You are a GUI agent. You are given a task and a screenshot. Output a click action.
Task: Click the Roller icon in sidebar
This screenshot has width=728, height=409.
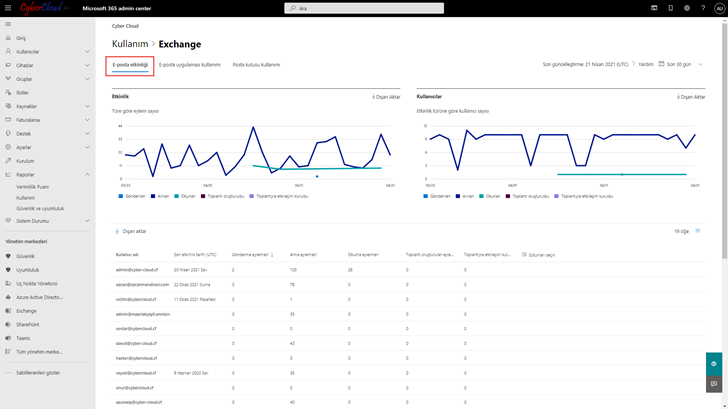pos(8,92)
